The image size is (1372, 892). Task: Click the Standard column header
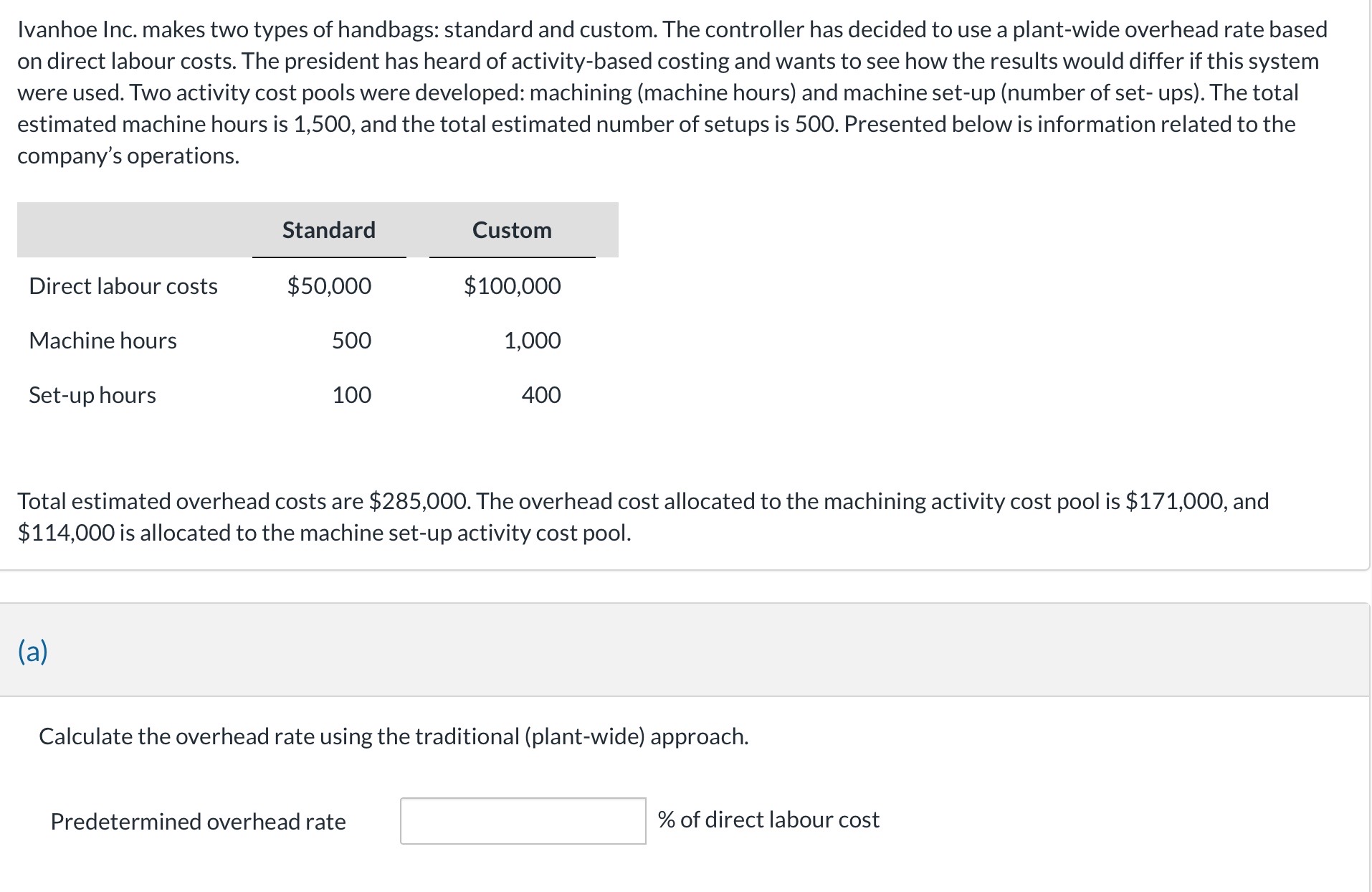tap(328, 230)
